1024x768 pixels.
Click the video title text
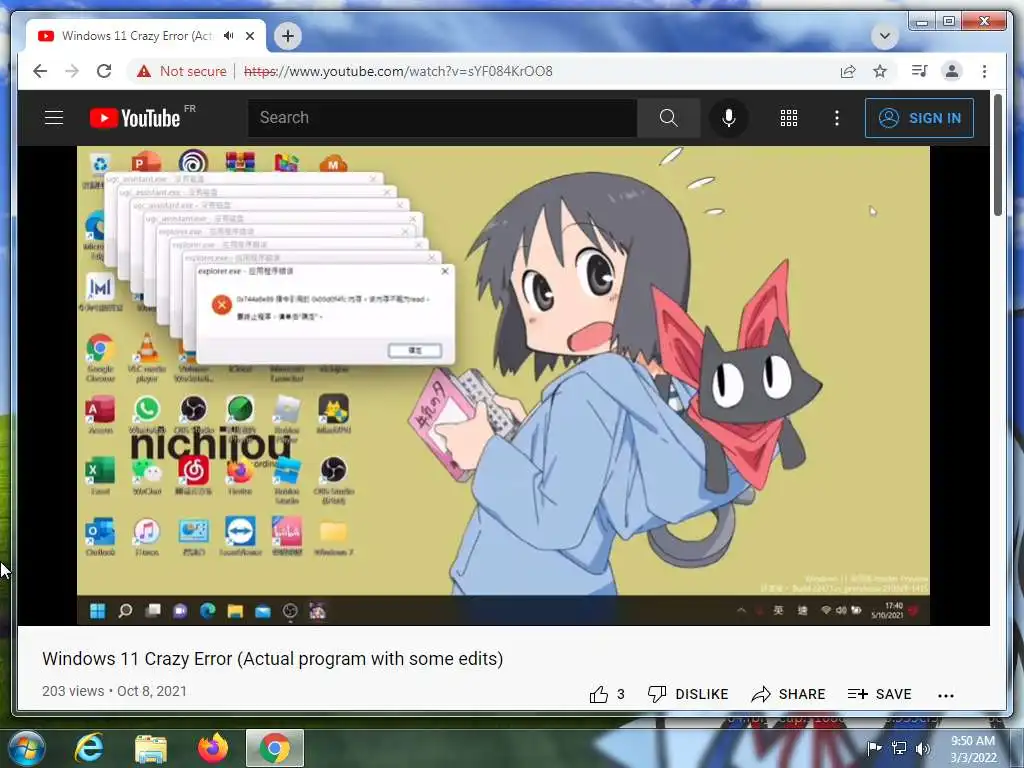pos(272,659)
